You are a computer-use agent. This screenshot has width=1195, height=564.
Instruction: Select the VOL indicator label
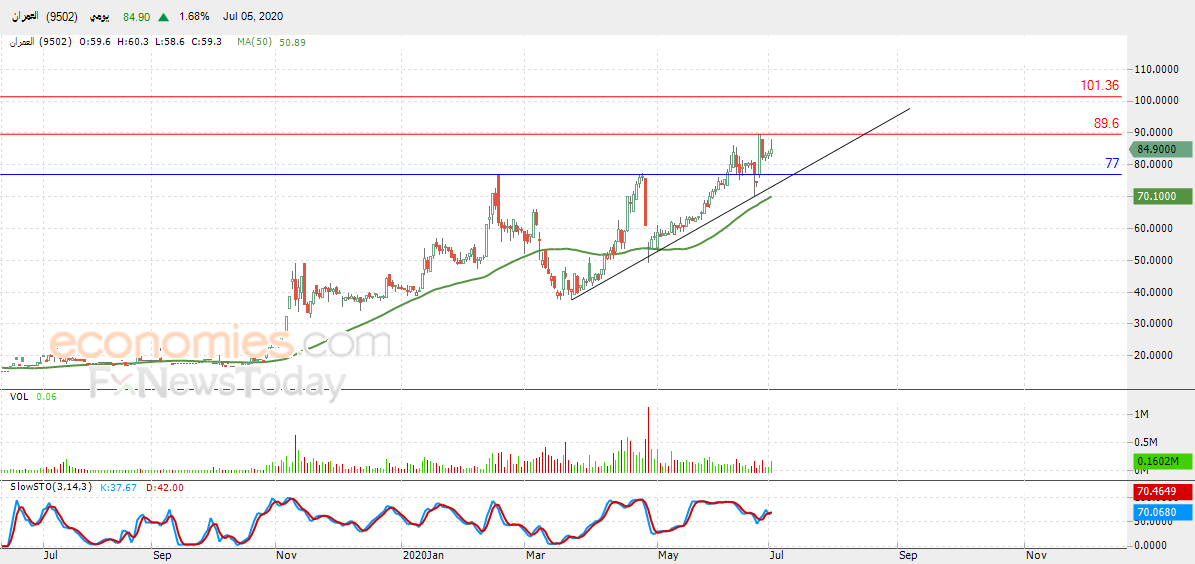(x=18, y=396)
